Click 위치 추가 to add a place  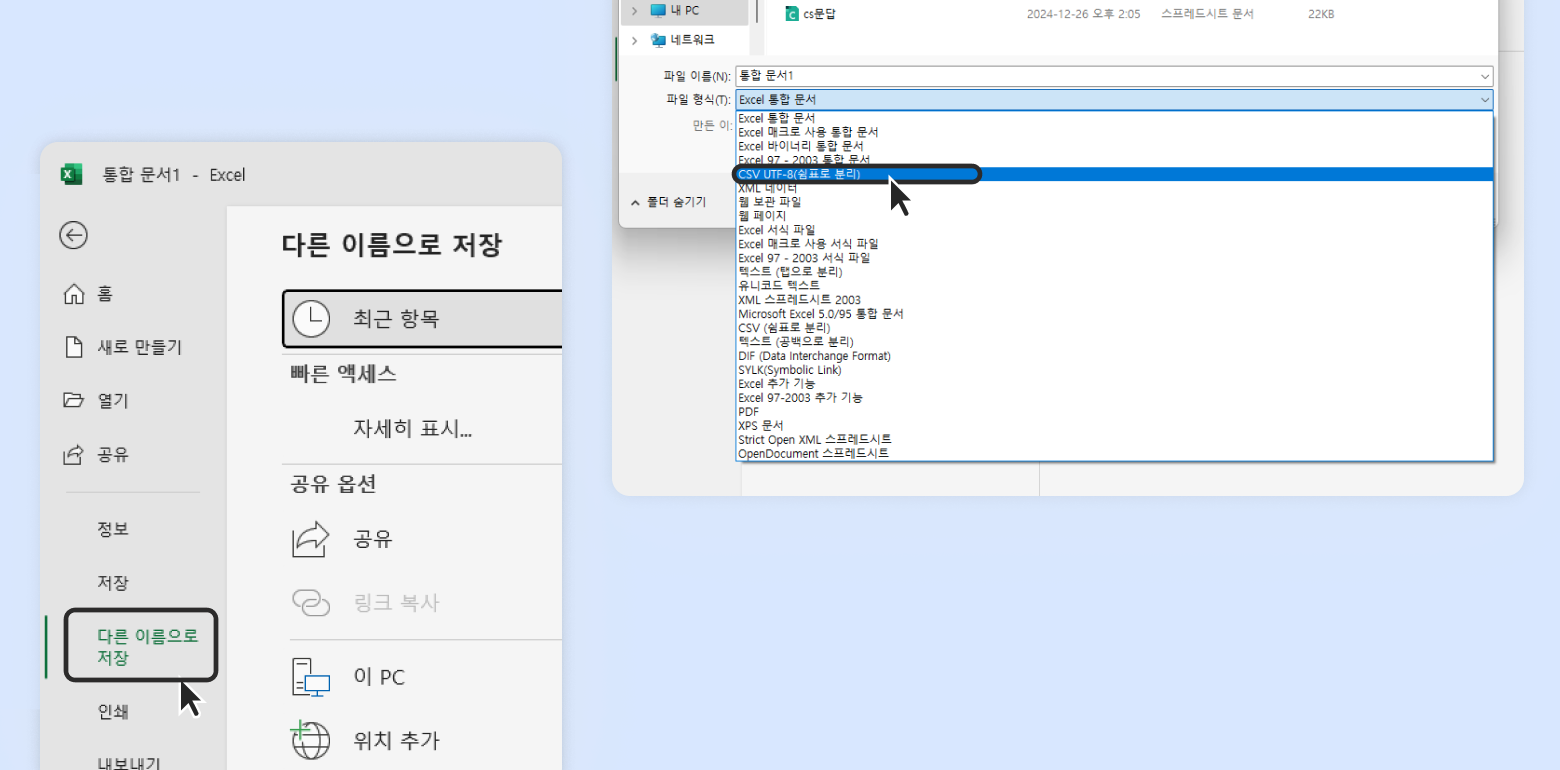365,741
